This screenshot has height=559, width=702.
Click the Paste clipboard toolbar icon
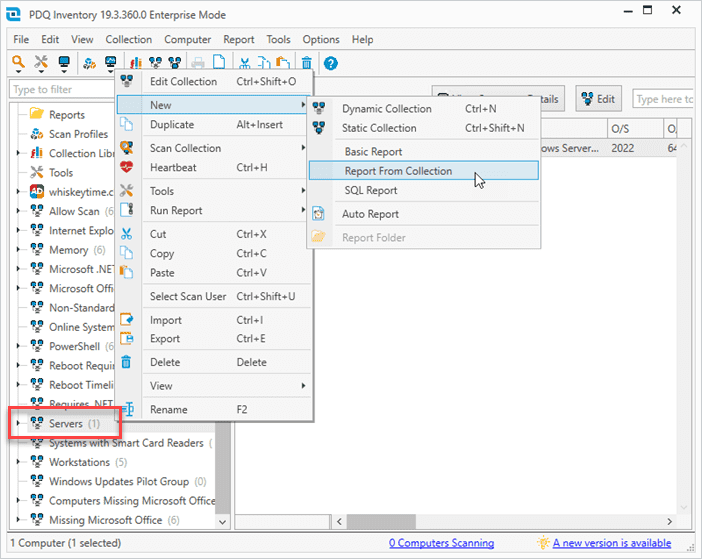(x=283, y=63)
